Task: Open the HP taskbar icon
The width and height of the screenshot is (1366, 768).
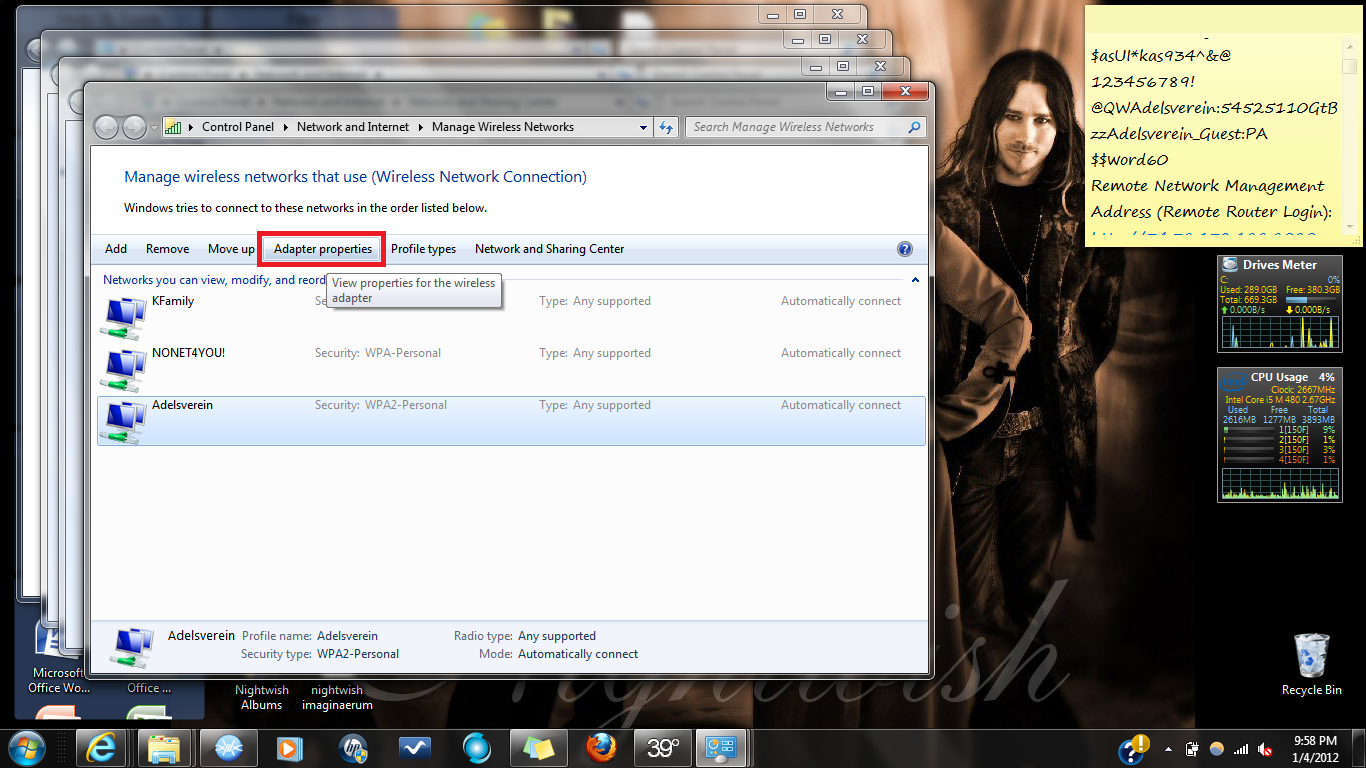Action: (352, 747)
